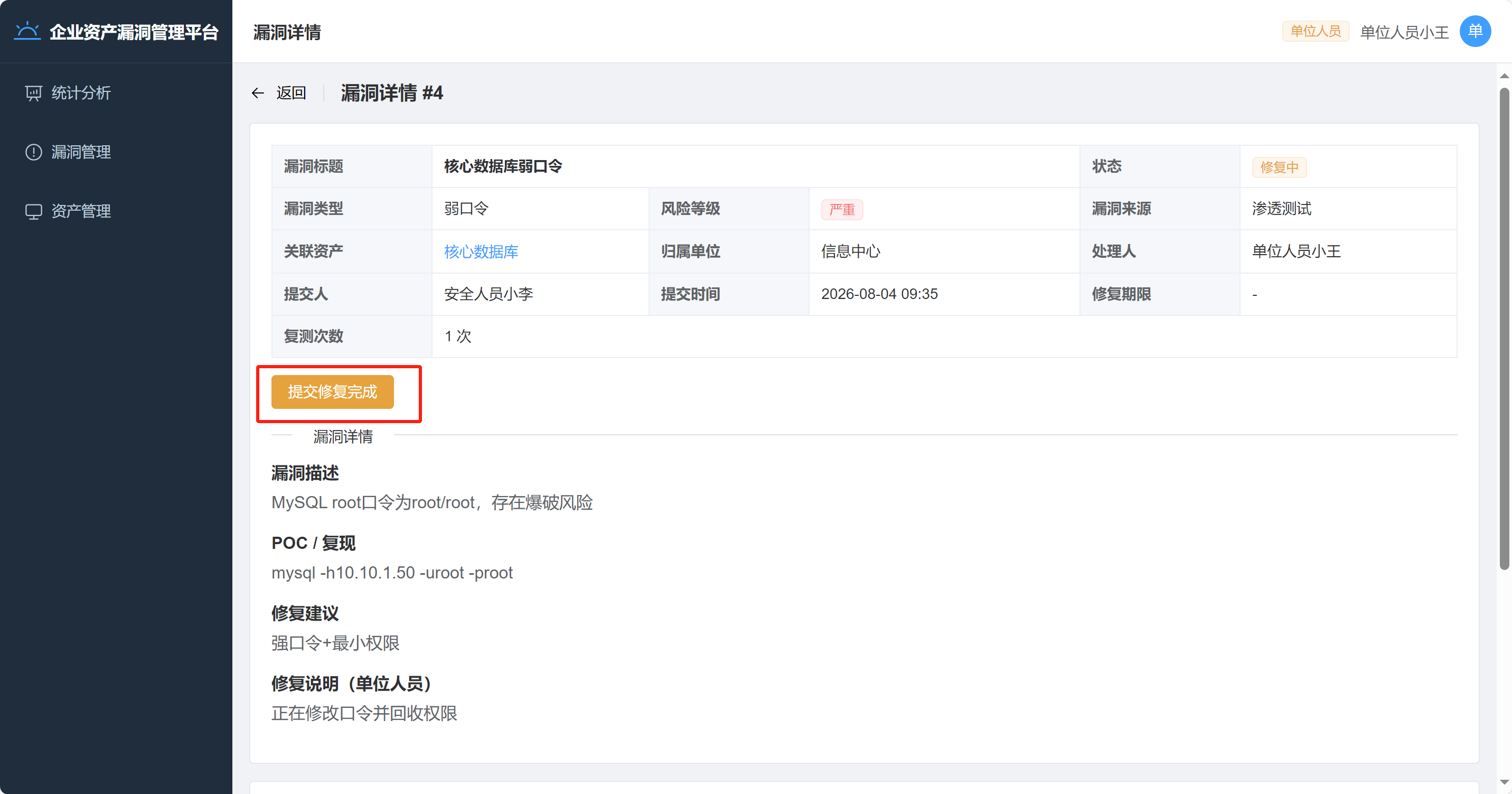Click the POC / 复现 heading
1512x794 pixels.
(x=313, y=543)
